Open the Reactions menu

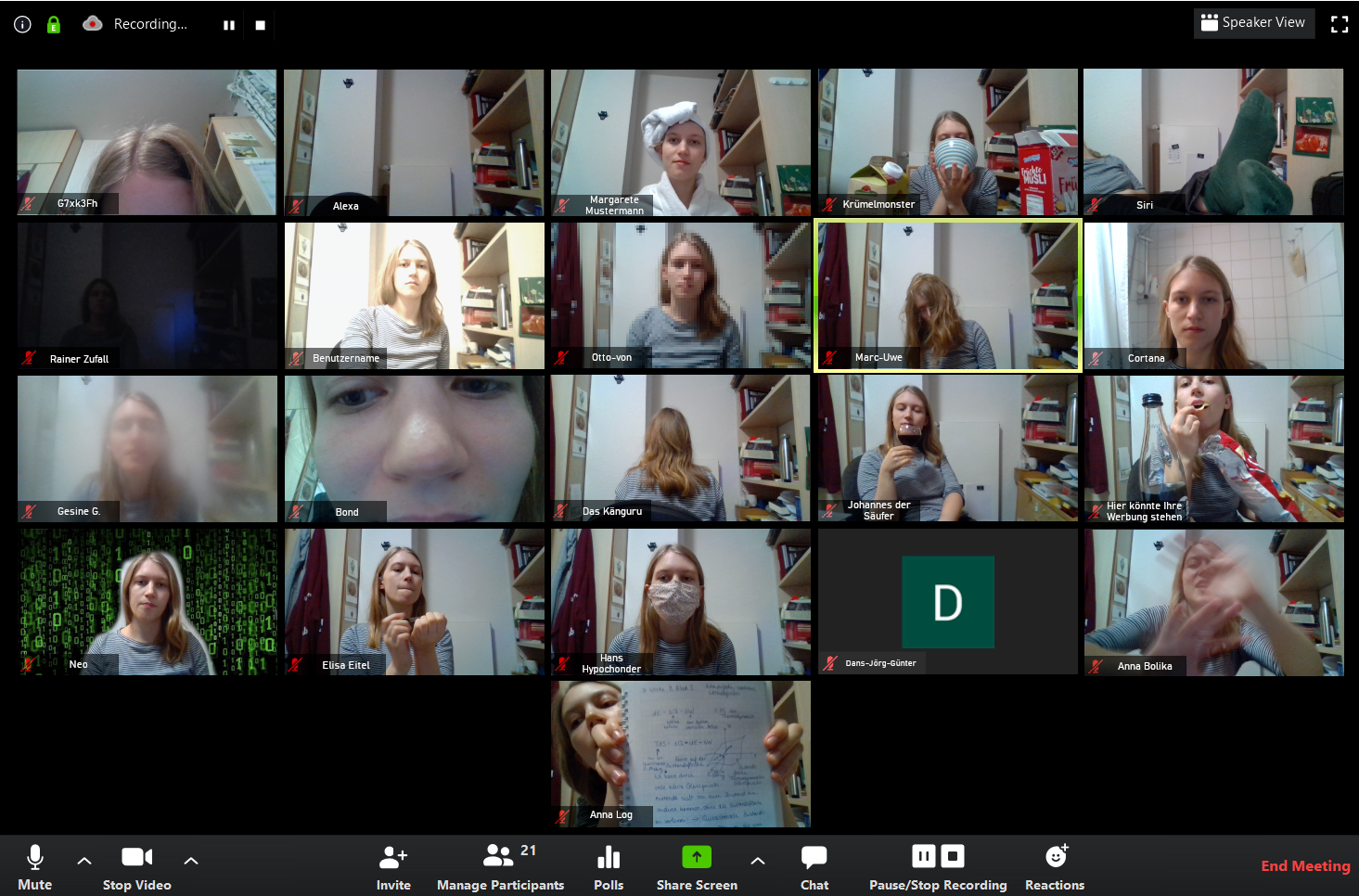tap(1055, 866)
